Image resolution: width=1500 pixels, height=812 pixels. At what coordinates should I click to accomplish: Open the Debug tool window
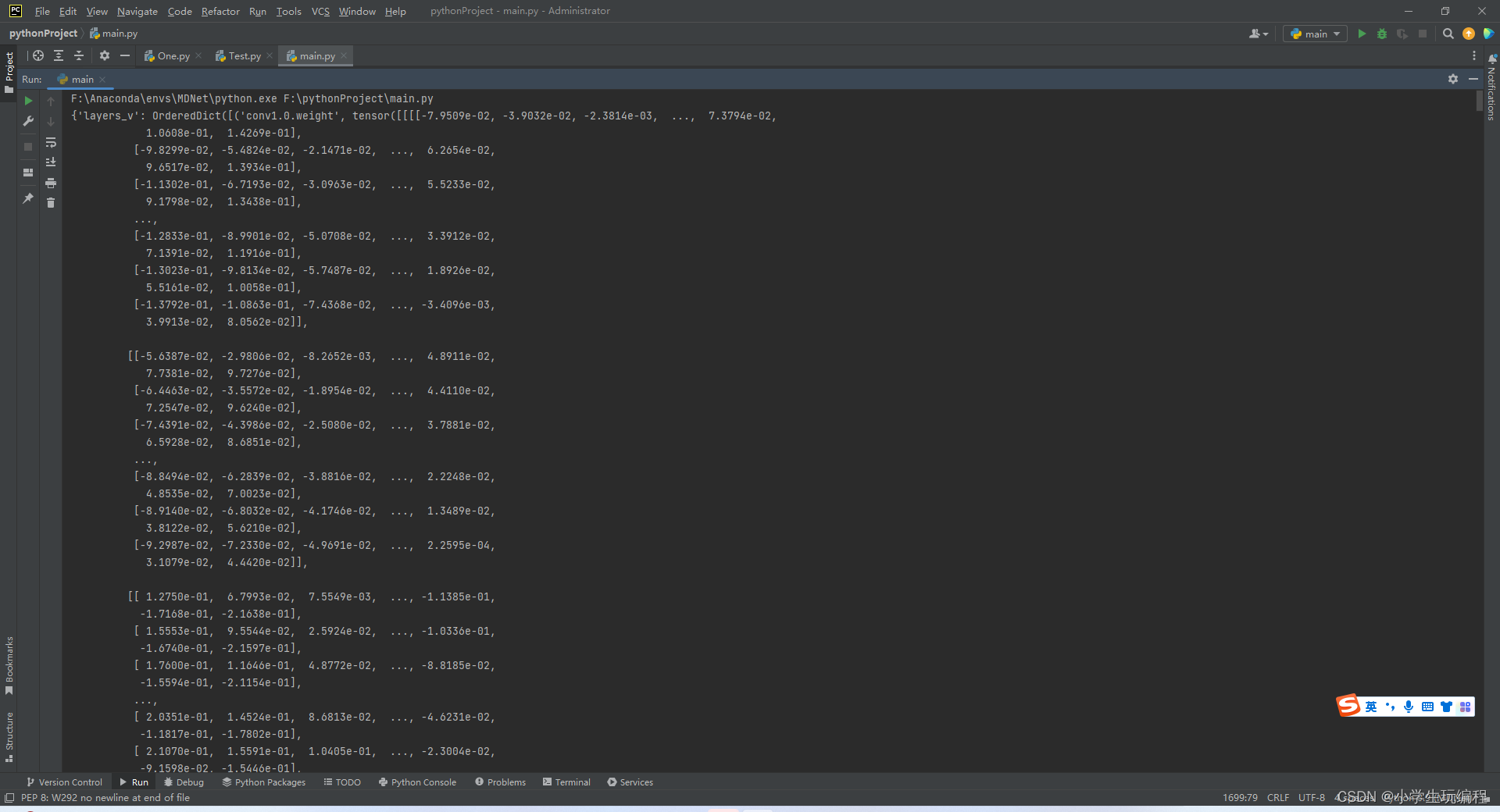click(x=184, y=782)
